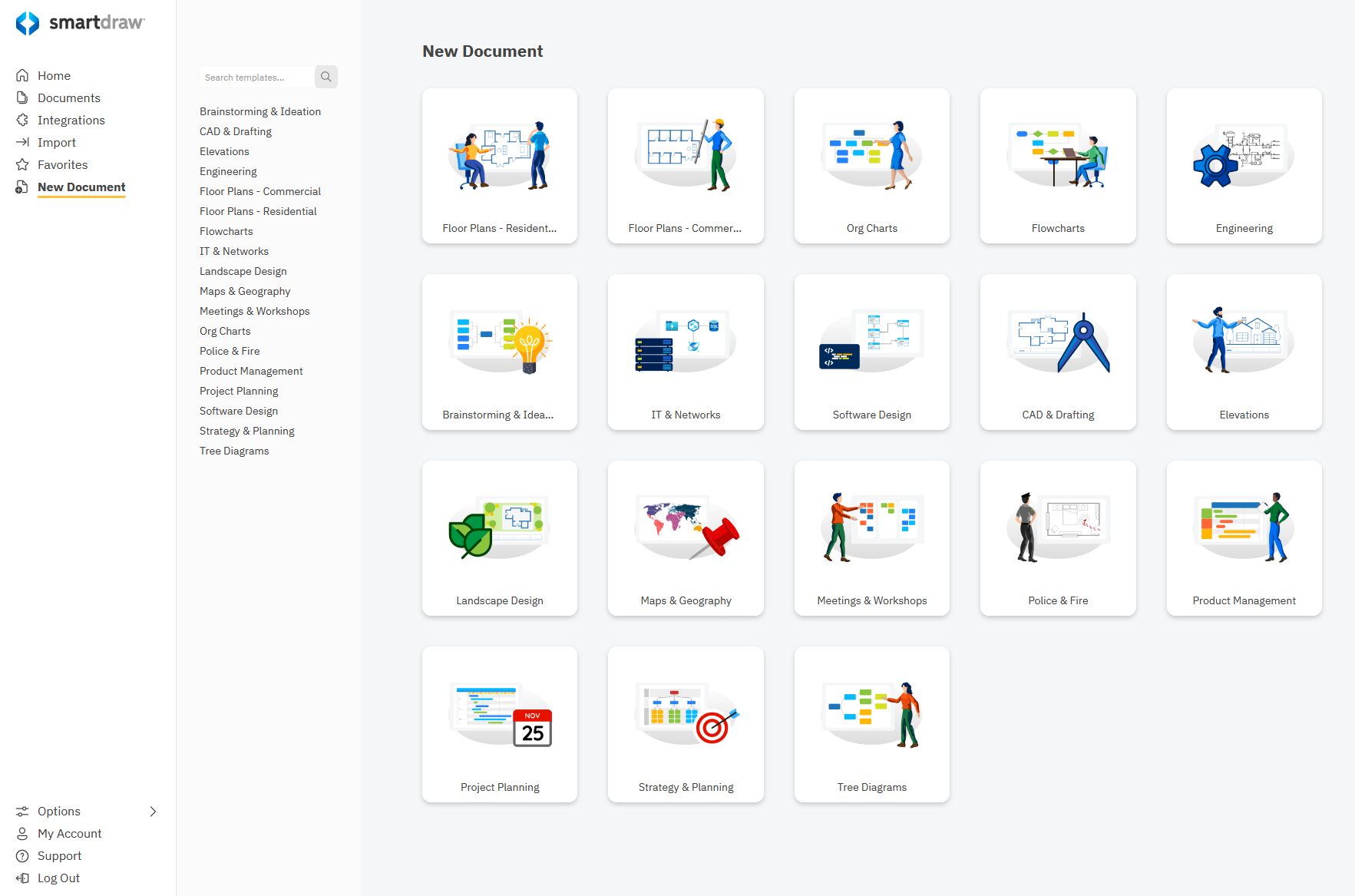Open the Floor Plans - Residential category link
This screenshot has height=896, width=1355.
[x=258, y=211]
